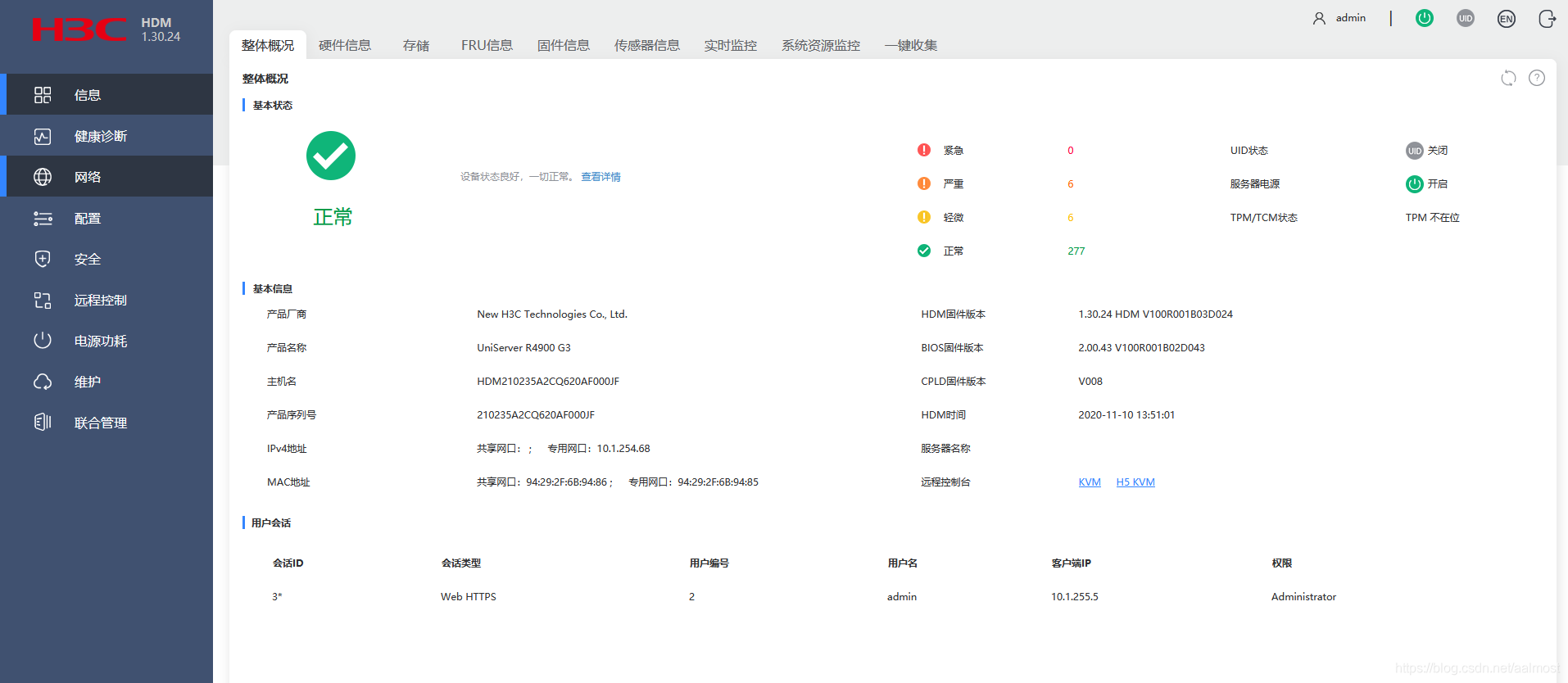Click the large green 正常 checkmark icon
Image resolution: width=1568 pixels, height=683 pixels.
[331, 156]
